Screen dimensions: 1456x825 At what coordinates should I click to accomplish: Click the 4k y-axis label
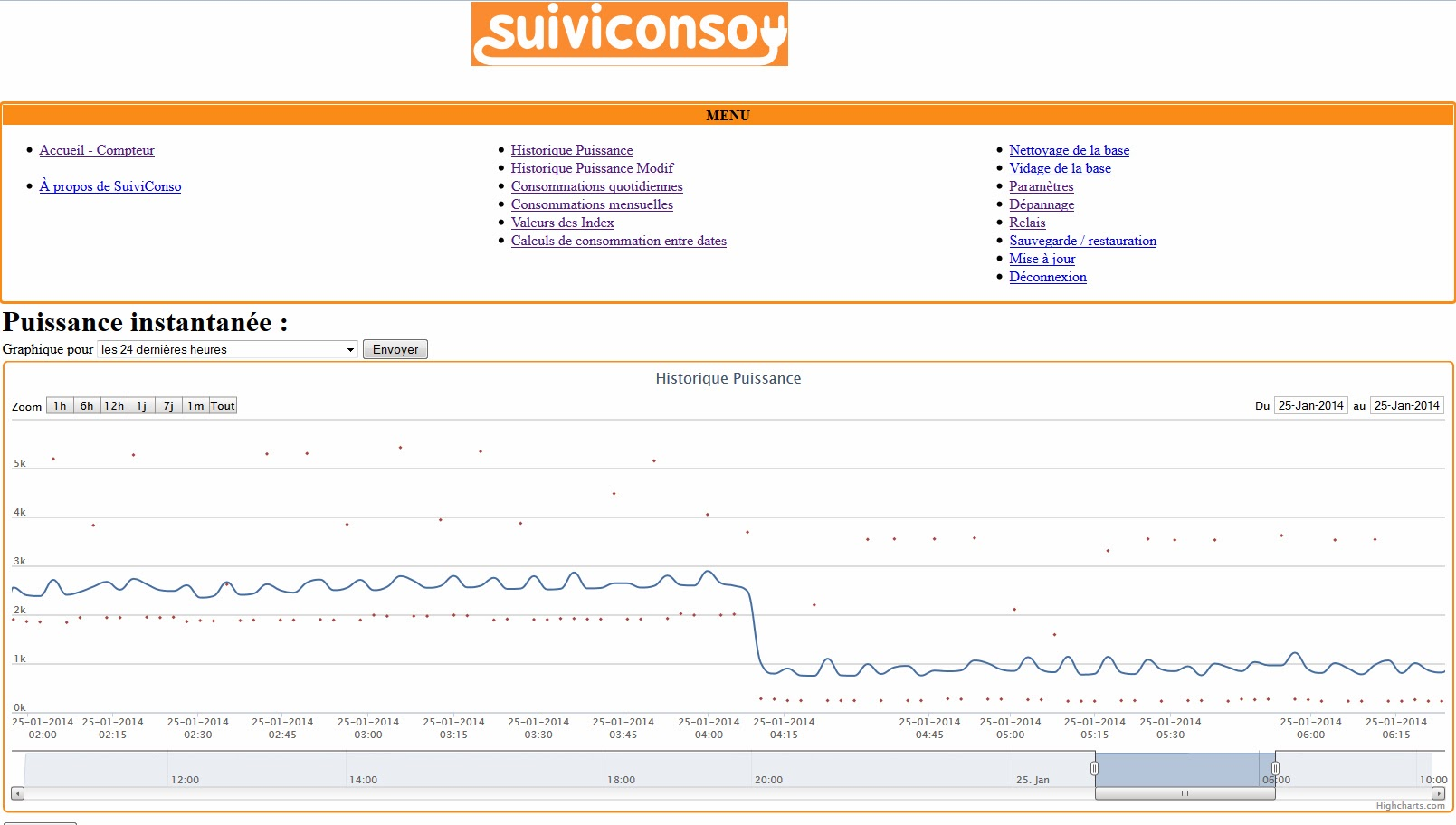coord(19,512)
